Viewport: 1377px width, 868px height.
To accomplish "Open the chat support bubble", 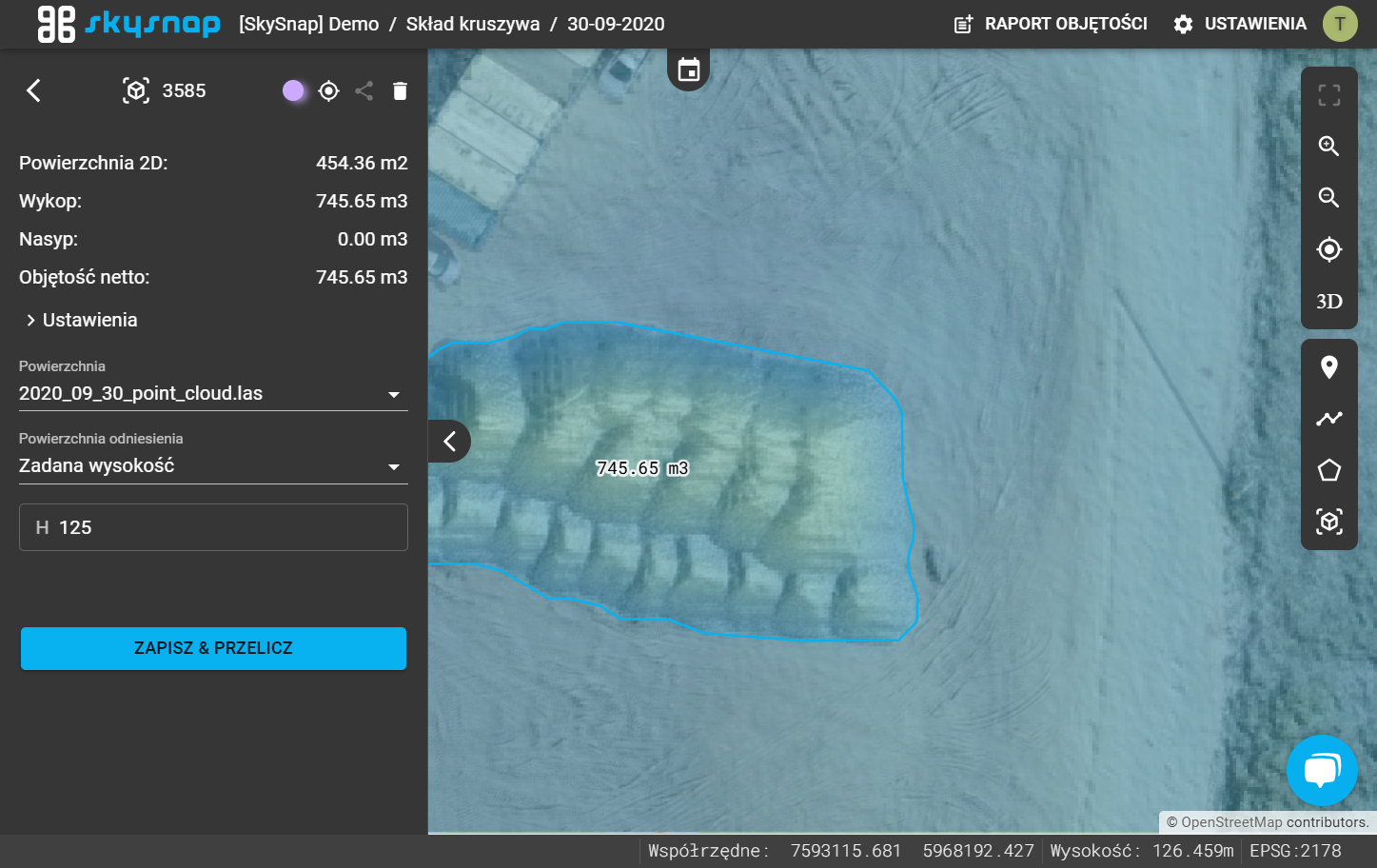I will tap(1322, 771).
